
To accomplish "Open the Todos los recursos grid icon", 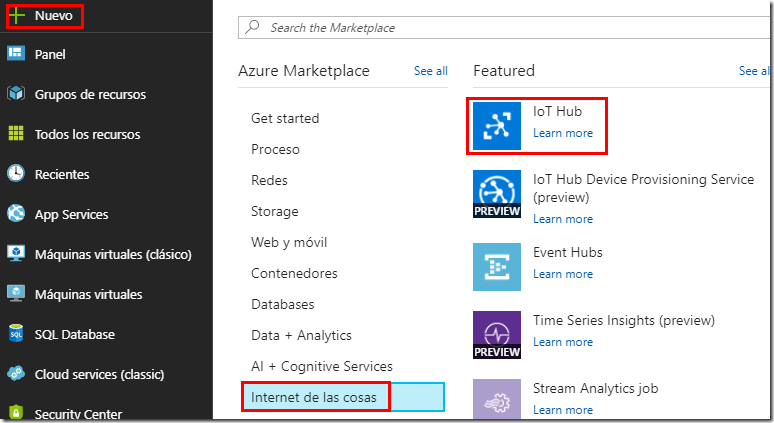I will point(16,133).
